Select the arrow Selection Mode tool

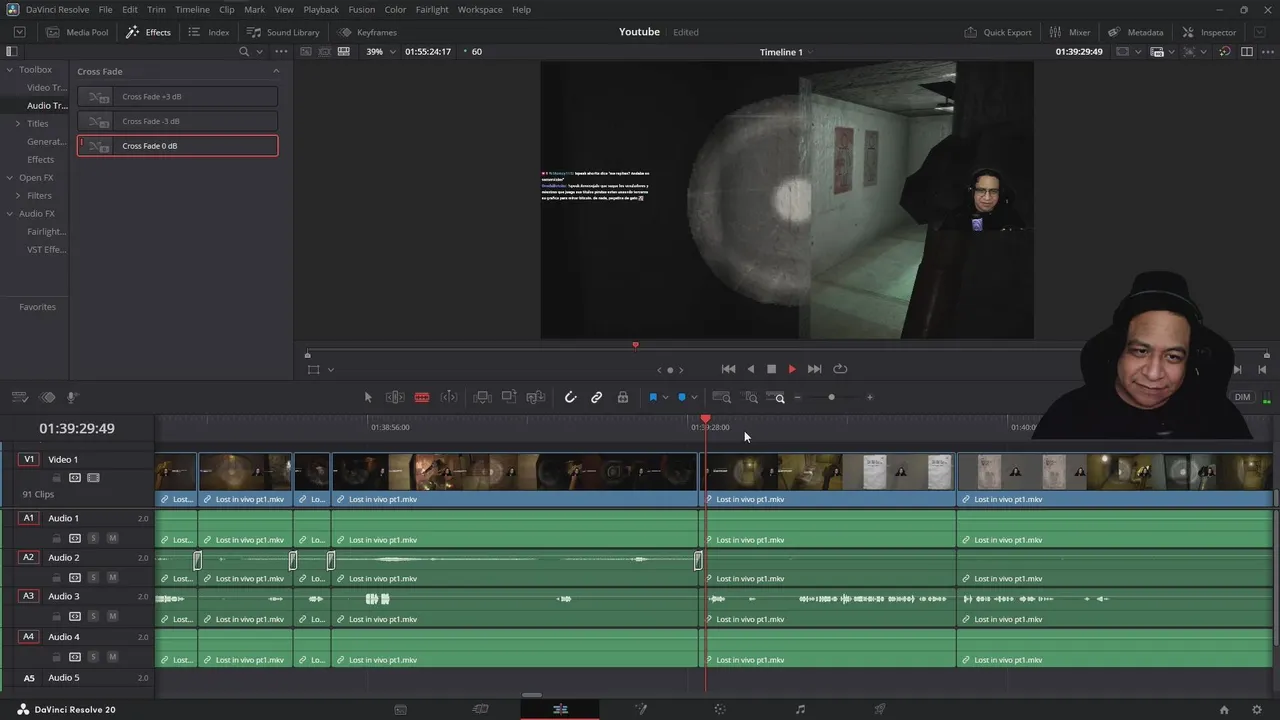368,397
